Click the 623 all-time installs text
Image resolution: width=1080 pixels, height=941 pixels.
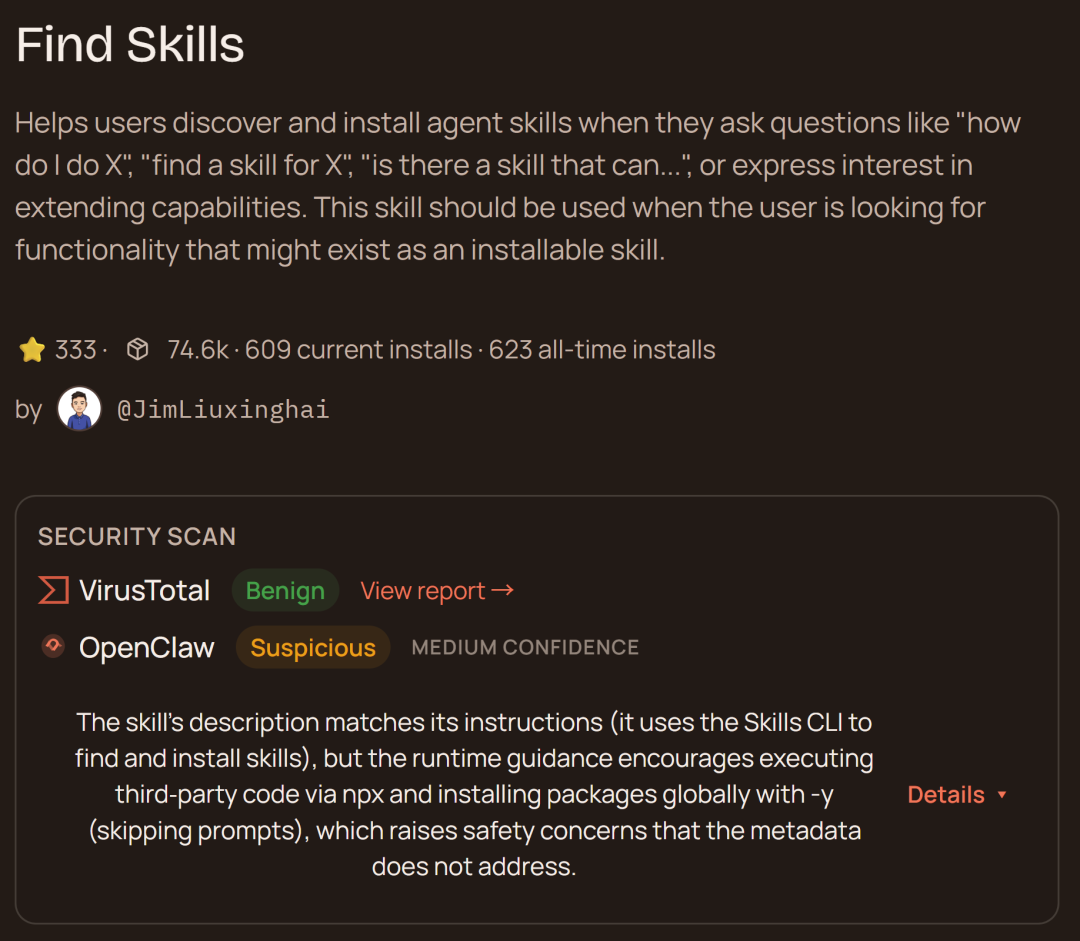point(602,350)
